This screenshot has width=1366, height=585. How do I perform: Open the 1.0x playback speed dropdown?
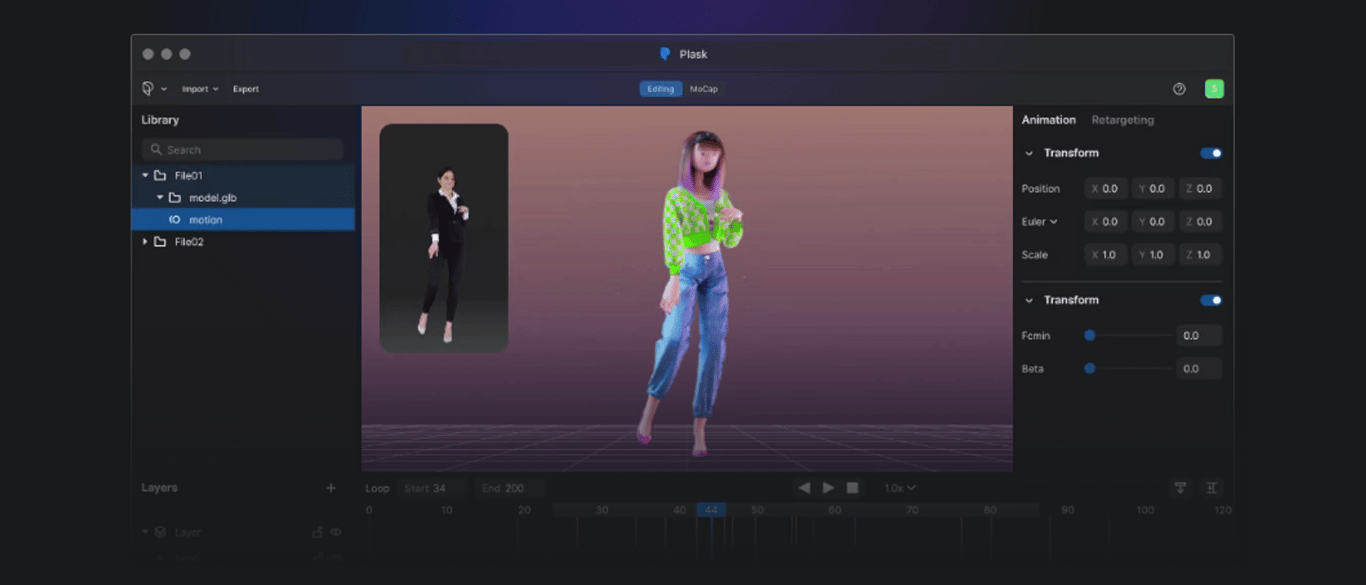[899, 488]
